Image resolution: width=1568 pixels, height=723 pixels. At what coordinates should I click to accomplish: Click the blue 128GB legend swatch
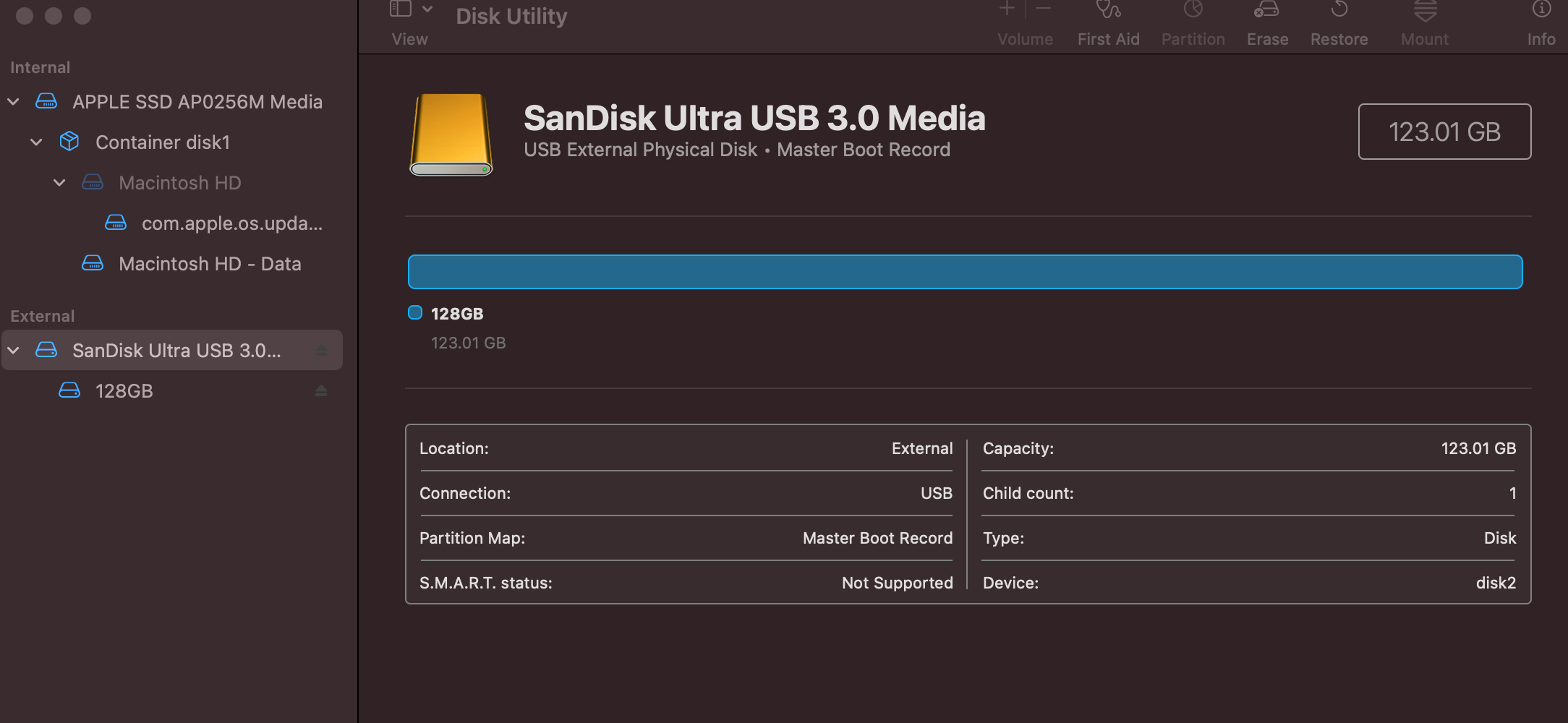click(x=415, y=312)
